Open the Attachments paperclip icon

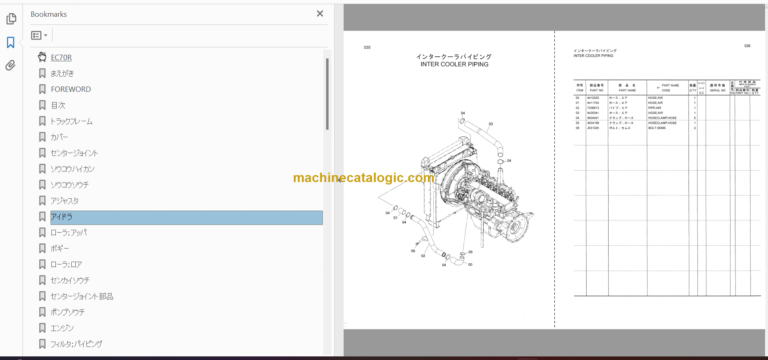click(x=11, y=66)
